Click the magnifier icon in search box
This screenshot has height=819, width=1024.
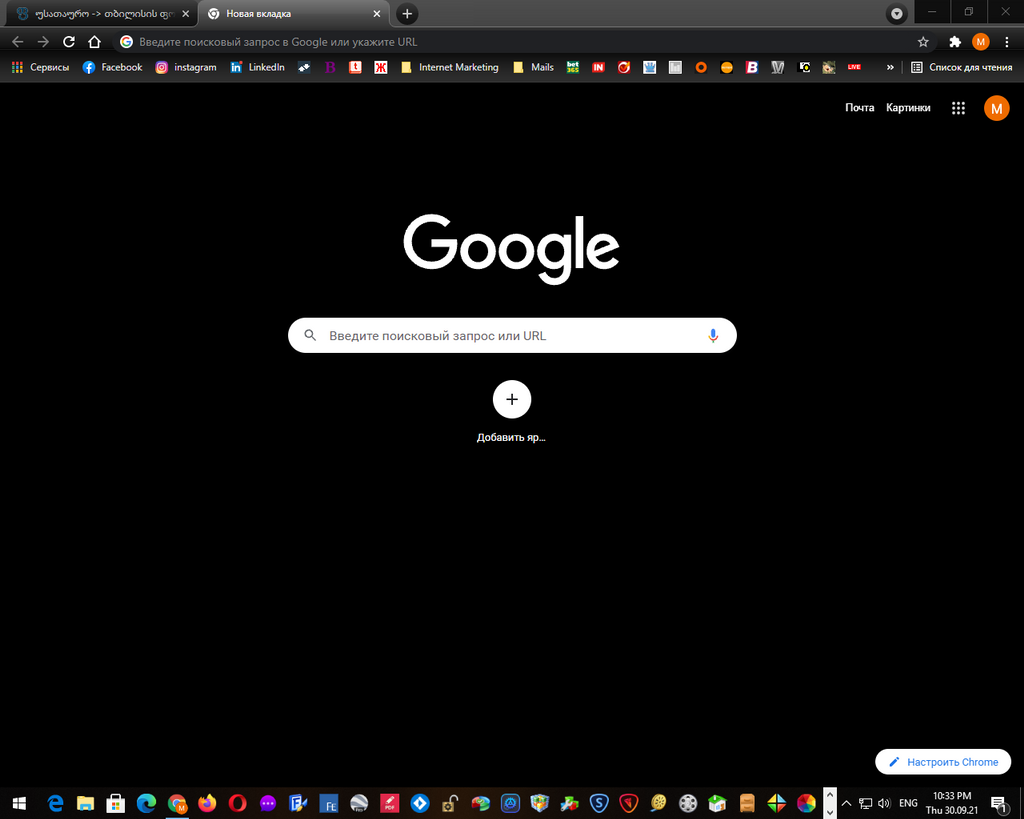click(310, 336)
